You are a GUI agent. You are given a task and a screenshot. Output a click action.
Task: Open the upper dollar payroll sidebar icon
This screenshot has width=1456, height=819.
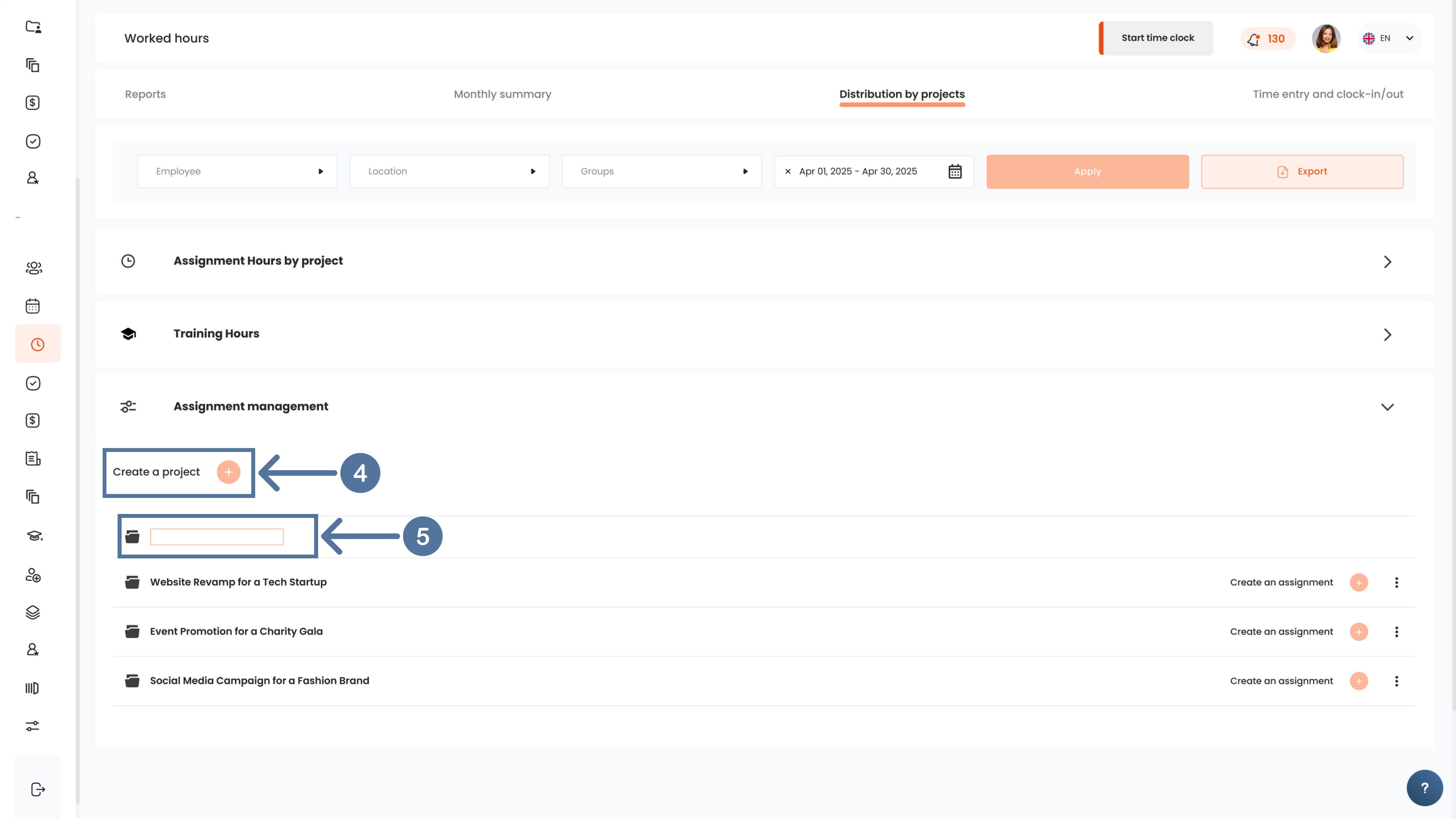[33, 103]
